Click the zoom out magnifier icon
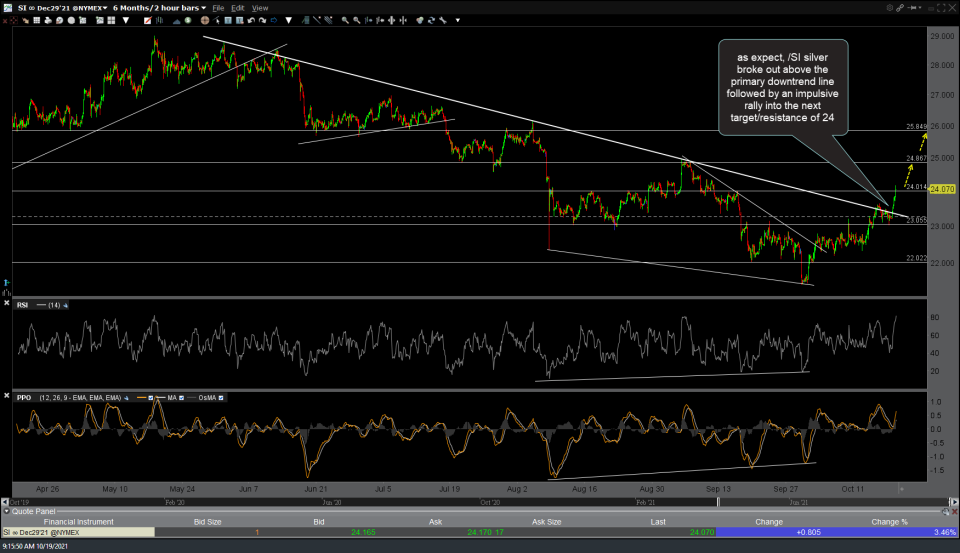 [x=357, y=19]
